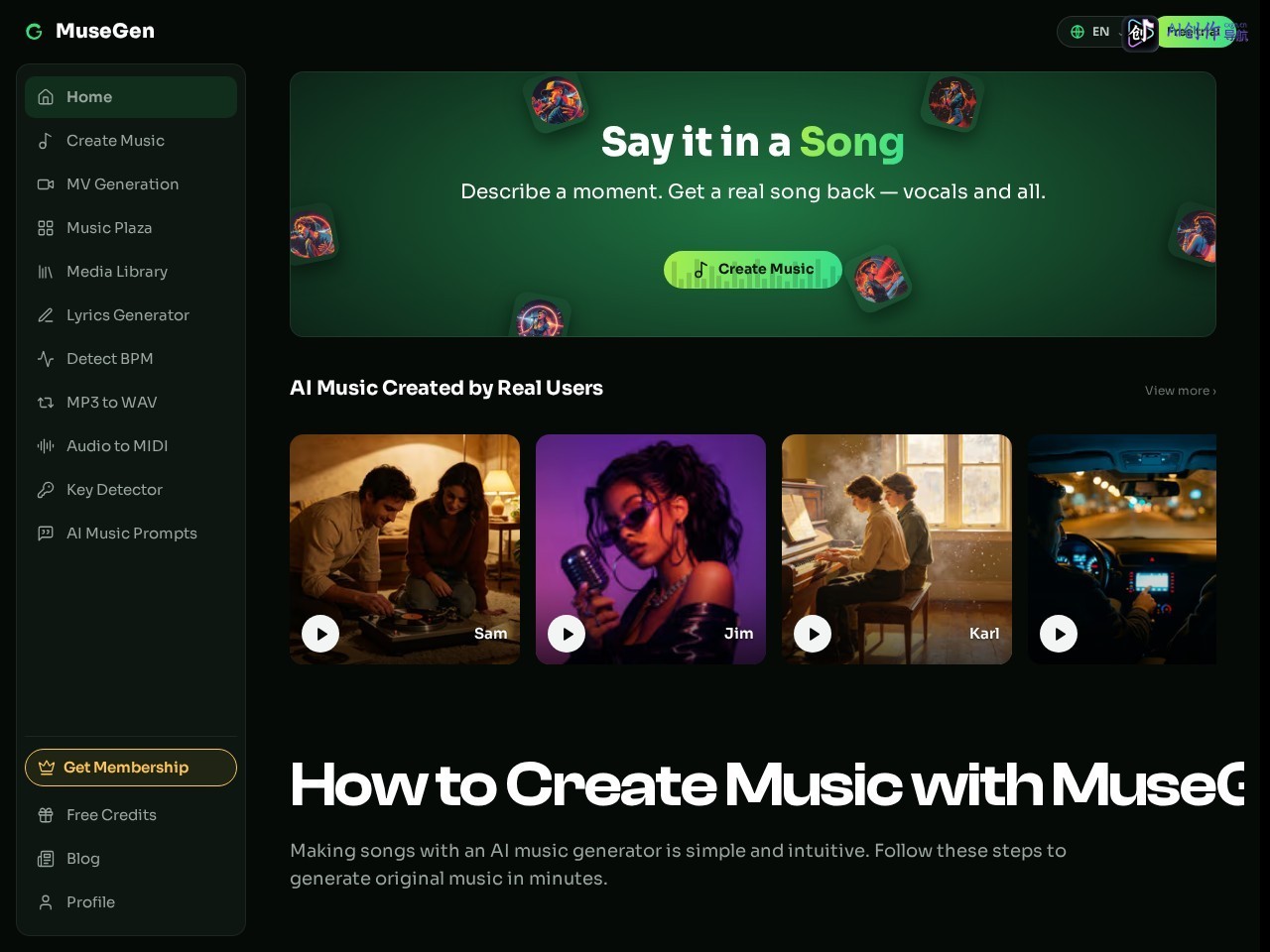Click the waveform icon for Audio to MIDI
Image resolution: width=1270 pixels, height=952 pixels.
[46, 446]
